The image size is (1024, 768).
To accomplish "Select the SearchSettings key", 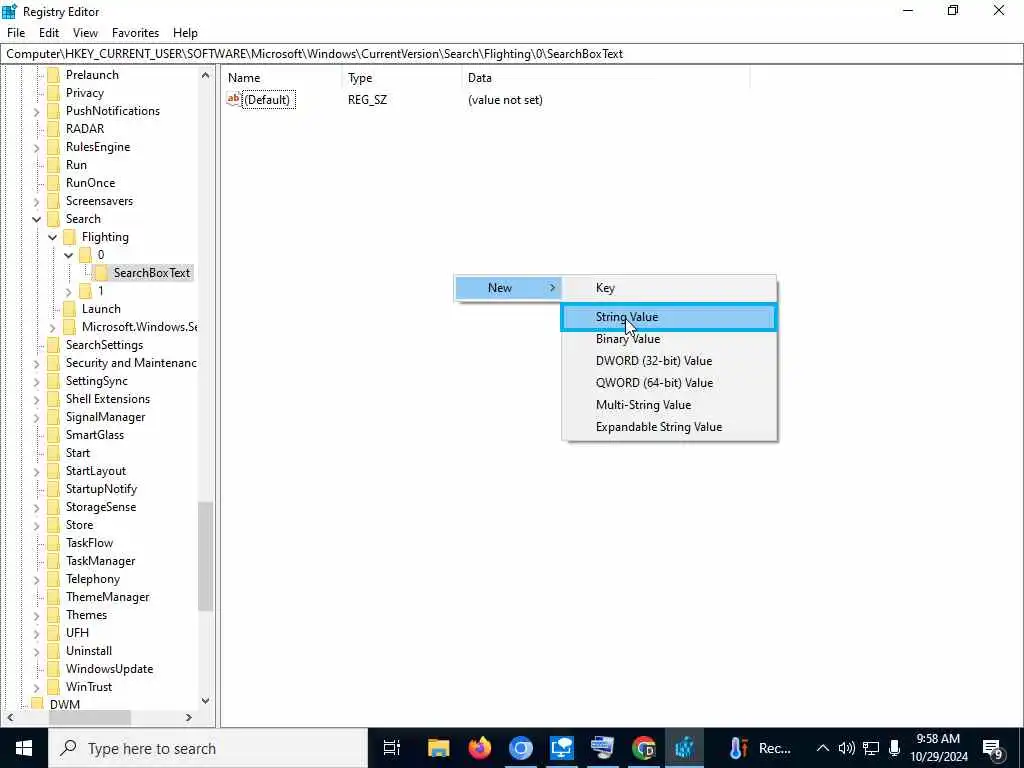I will point(104,345).
